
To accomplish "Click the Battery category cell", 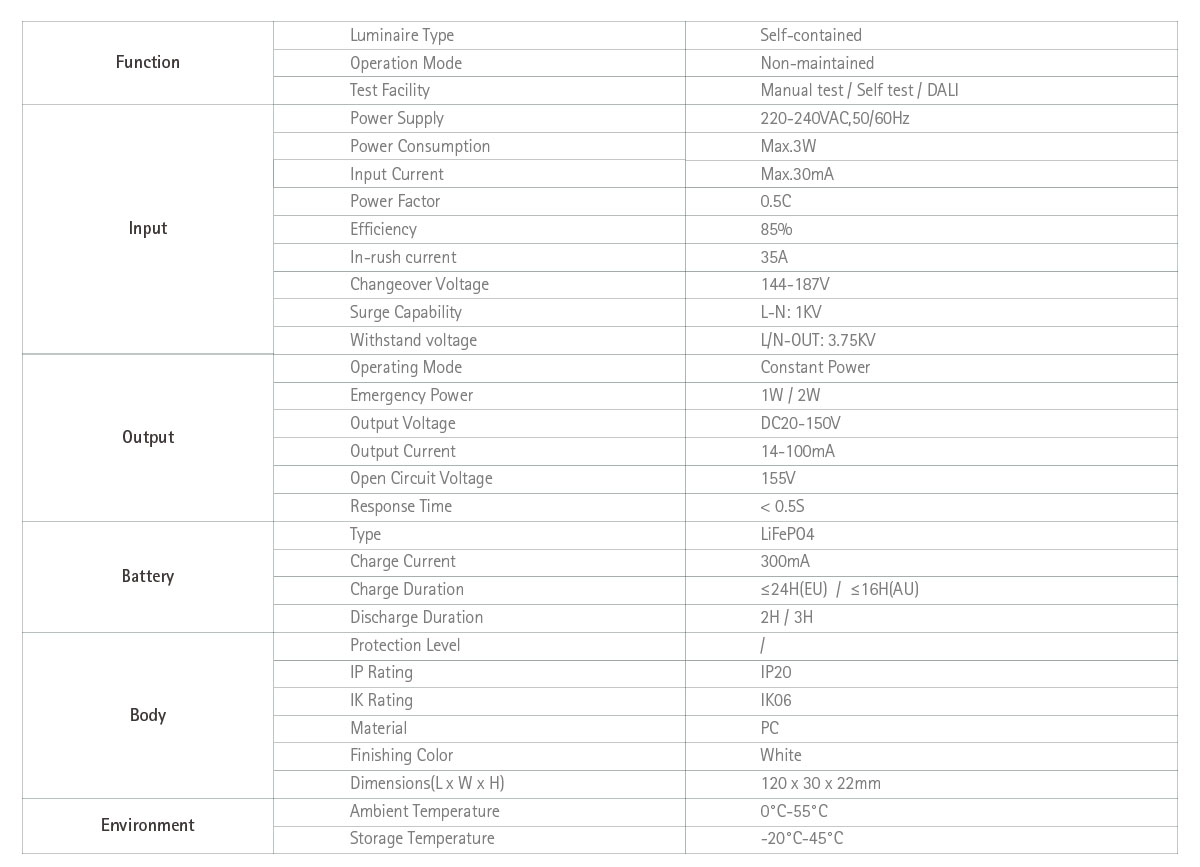I will coord(148,576).
